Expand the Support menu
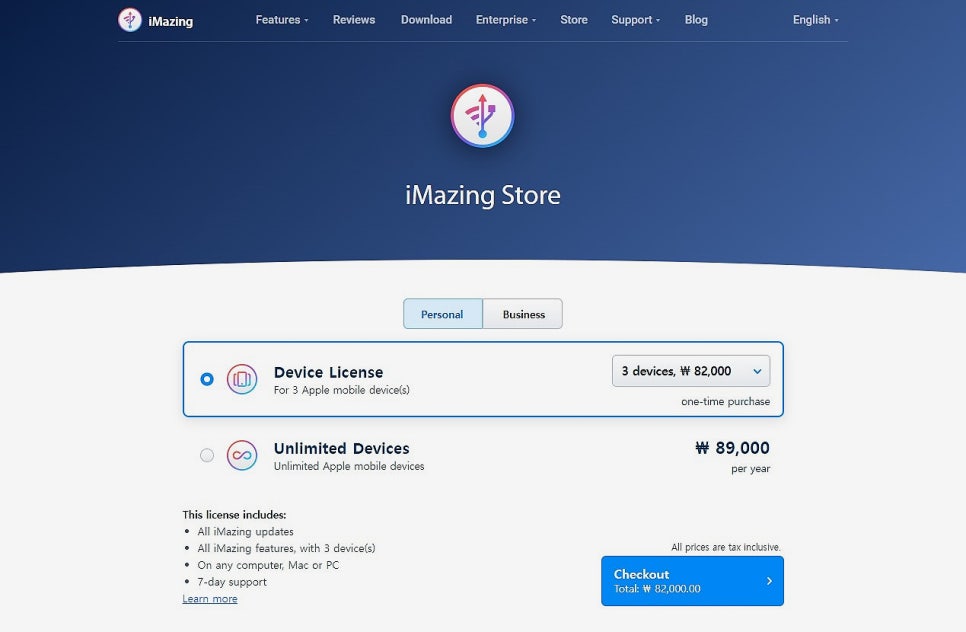966x632 pixels. point(635,20)
